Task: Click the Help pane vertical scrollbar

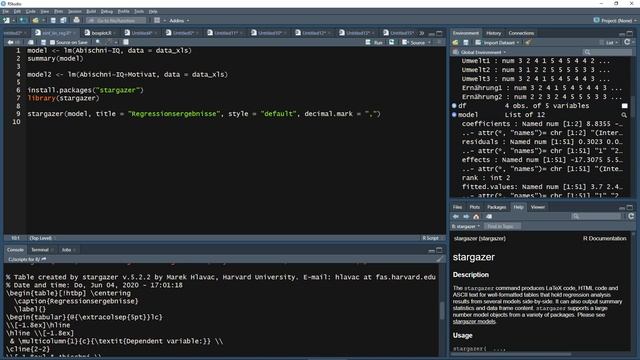Action: (x=633, y=292)
